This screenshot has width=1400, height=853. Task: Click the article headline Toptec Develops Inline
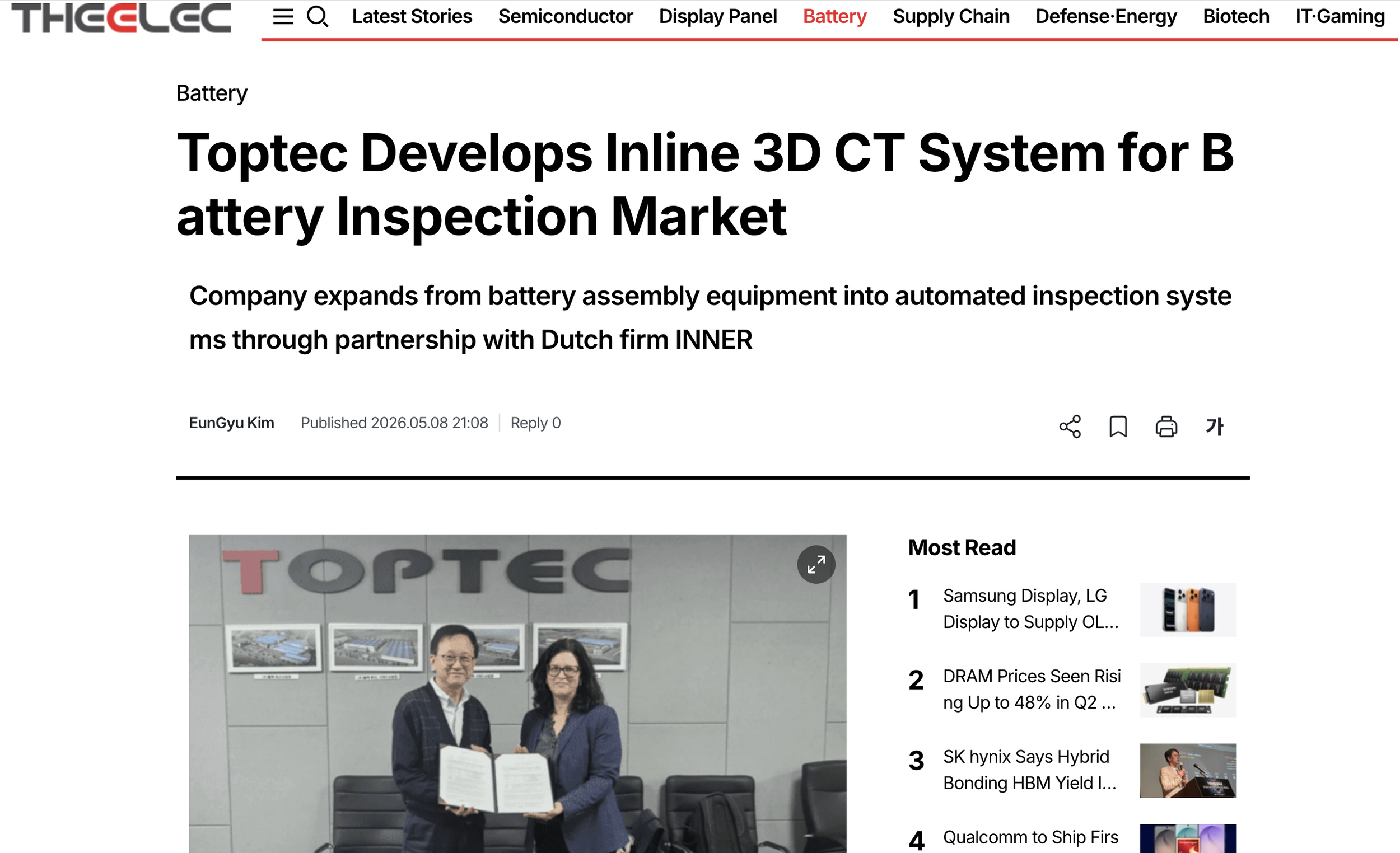[x=704, y=185]
